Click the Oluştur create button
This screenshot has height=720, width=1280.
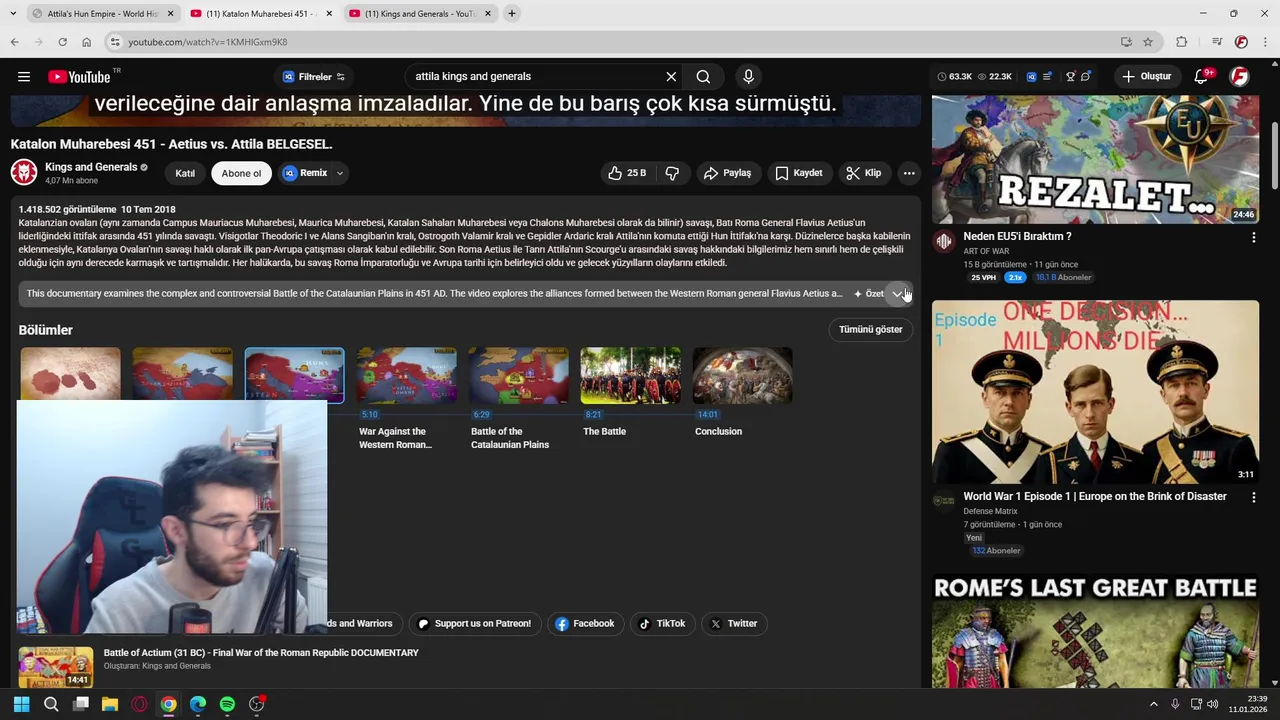1147,76
